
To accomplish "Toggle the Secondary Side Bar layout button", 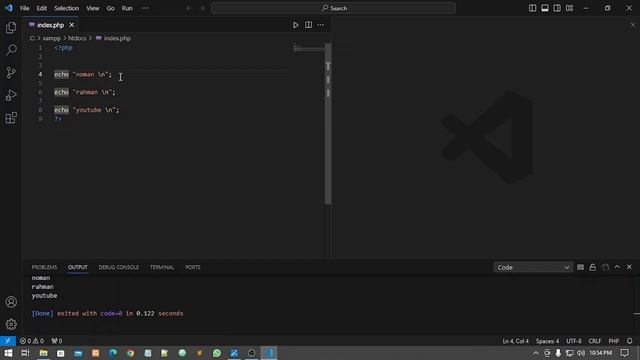I will click(x=557, y=8).
